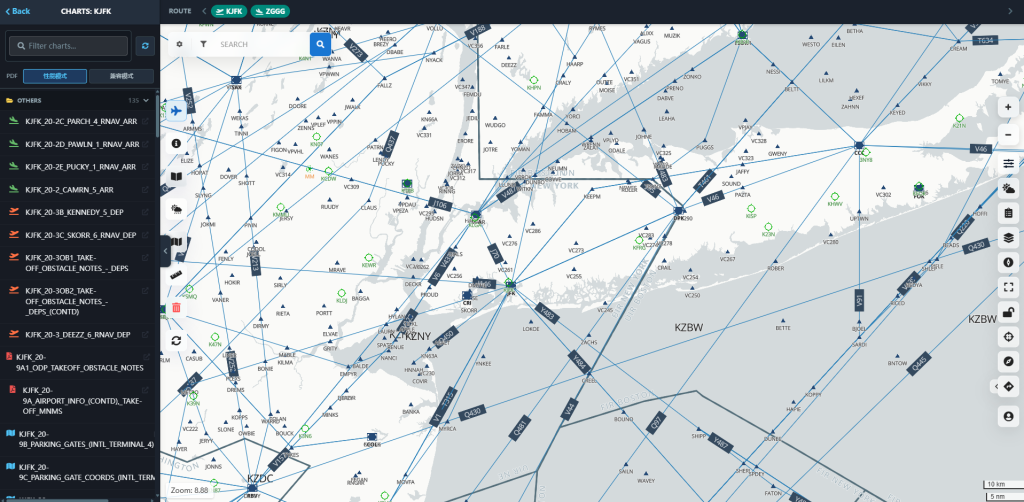Toggle the map lock padlock icon
This screenshot has height=502, width=1024.
point(1009,311)
